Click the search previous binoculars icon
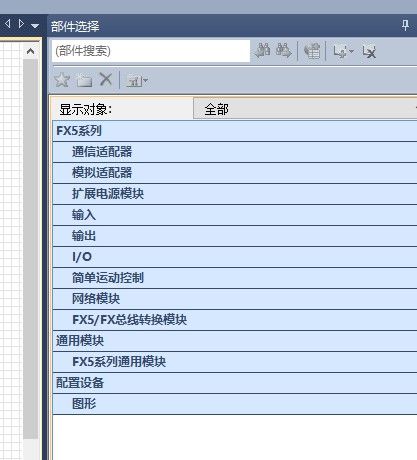This screenshot has width=417, height=460. point(263,51)
